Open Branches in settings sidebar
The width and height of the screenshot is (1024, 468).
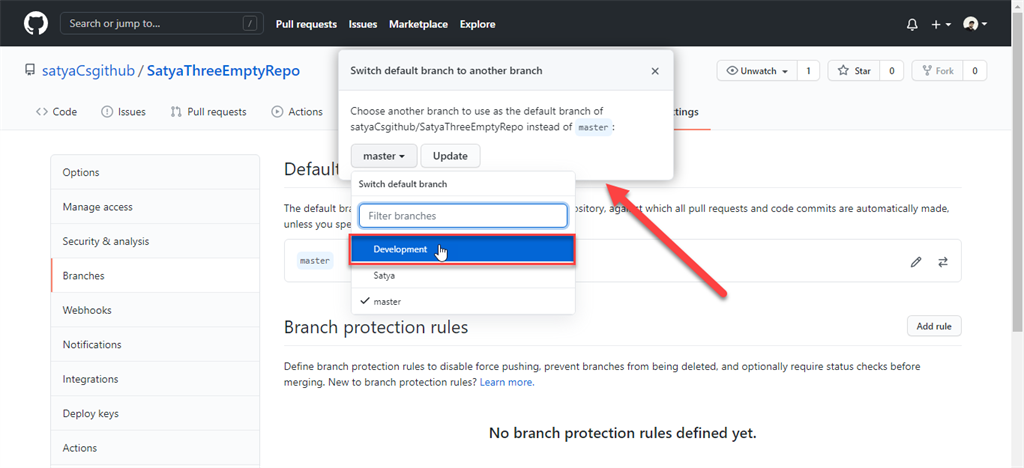(155, 275)
